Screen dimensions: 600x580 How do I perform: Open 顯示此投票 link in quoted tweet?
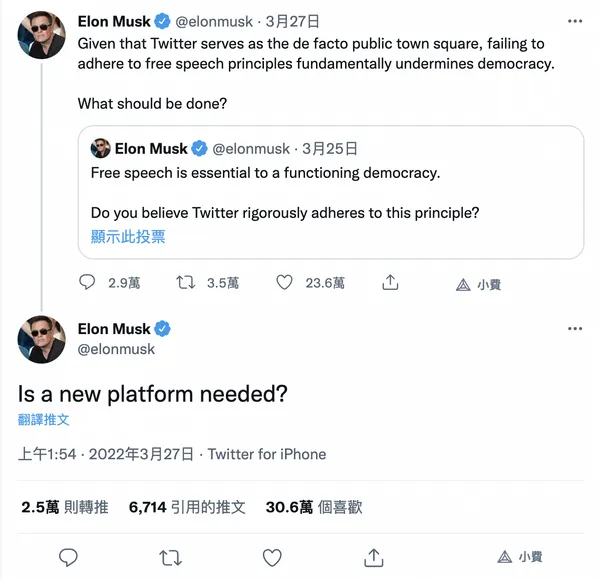(x=128, y=237)
